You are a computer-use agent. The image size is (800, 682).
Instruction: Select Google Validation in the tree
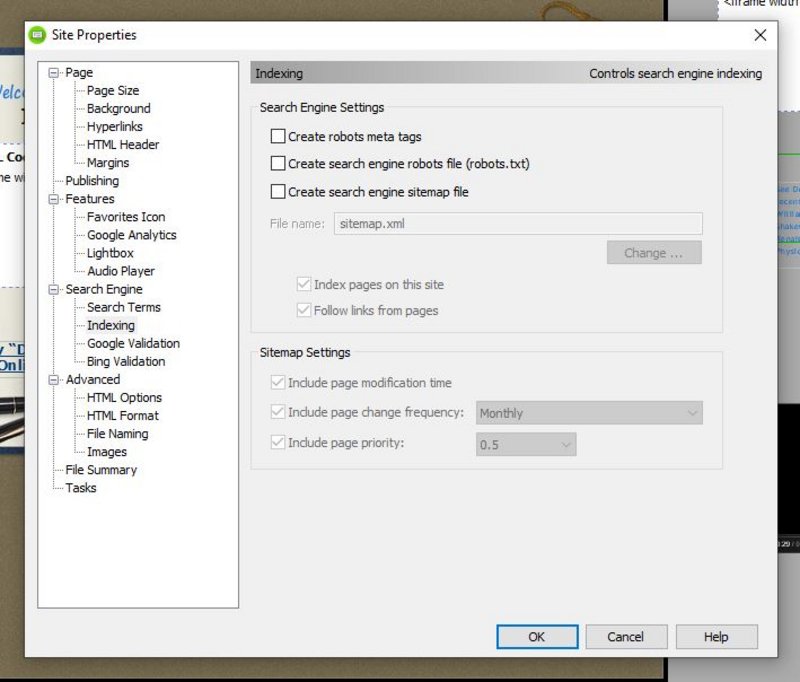coord(133,343)
